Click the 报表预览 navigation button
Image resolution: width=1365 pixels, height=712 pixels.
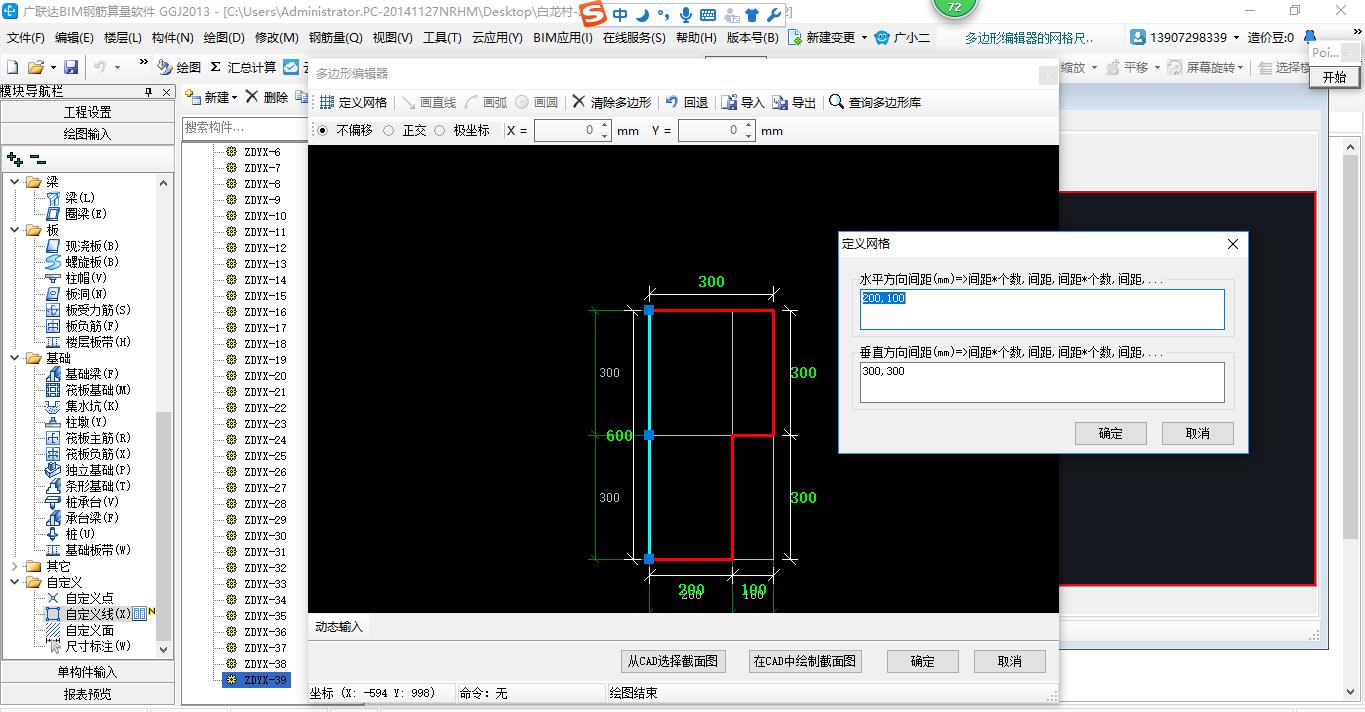(x=88, y=694)
